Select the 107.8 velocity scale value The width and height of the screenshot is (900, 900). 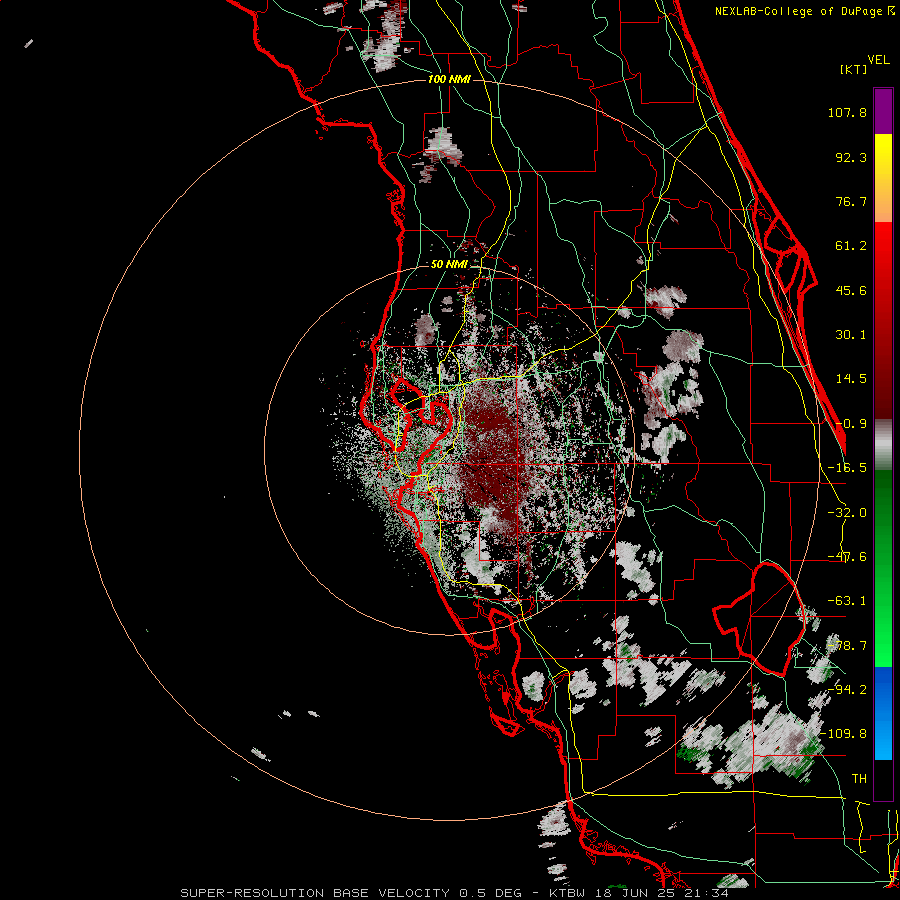(847, 112)
